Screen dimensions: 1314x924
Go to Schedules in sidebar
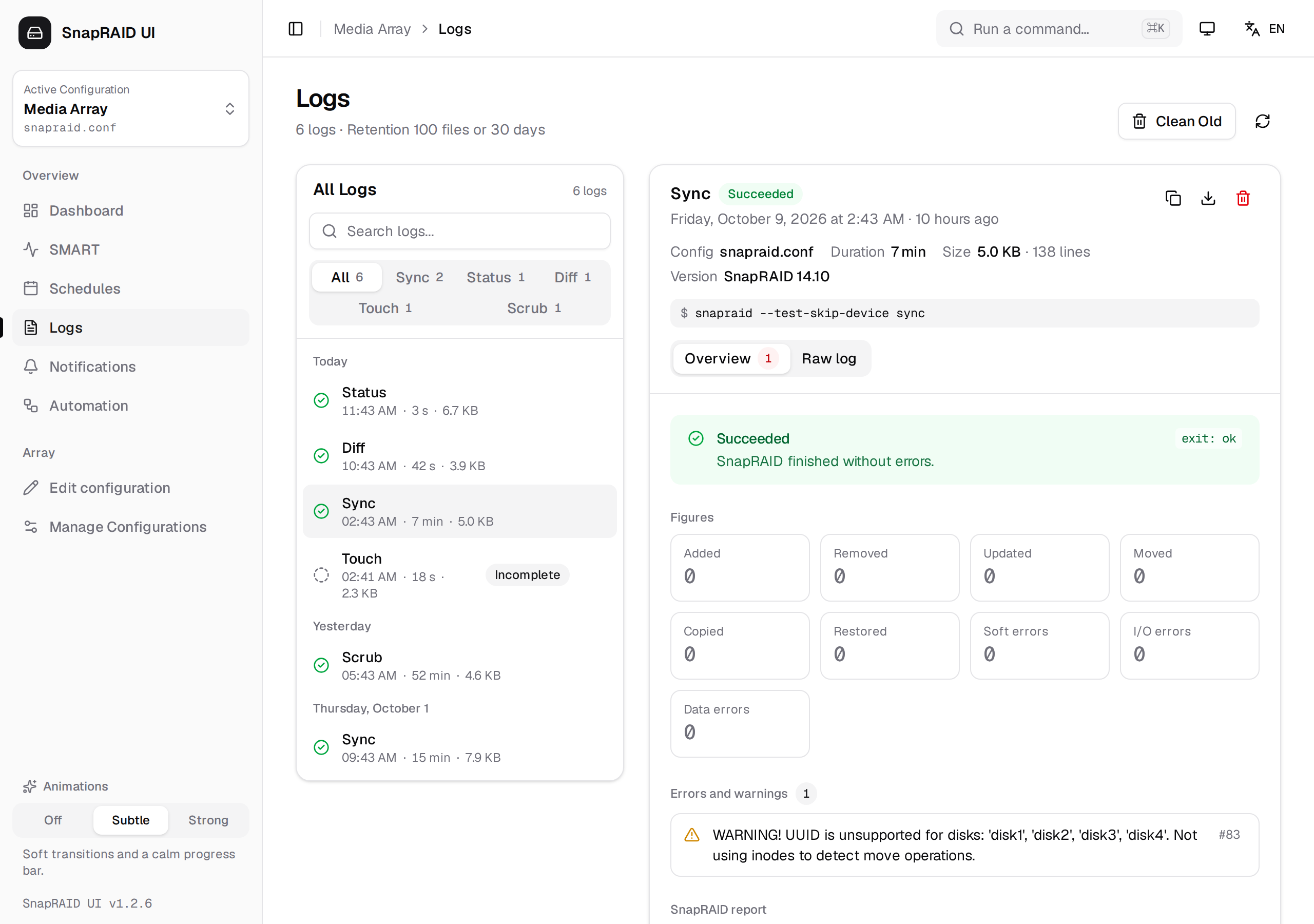(x=131, y=288)
